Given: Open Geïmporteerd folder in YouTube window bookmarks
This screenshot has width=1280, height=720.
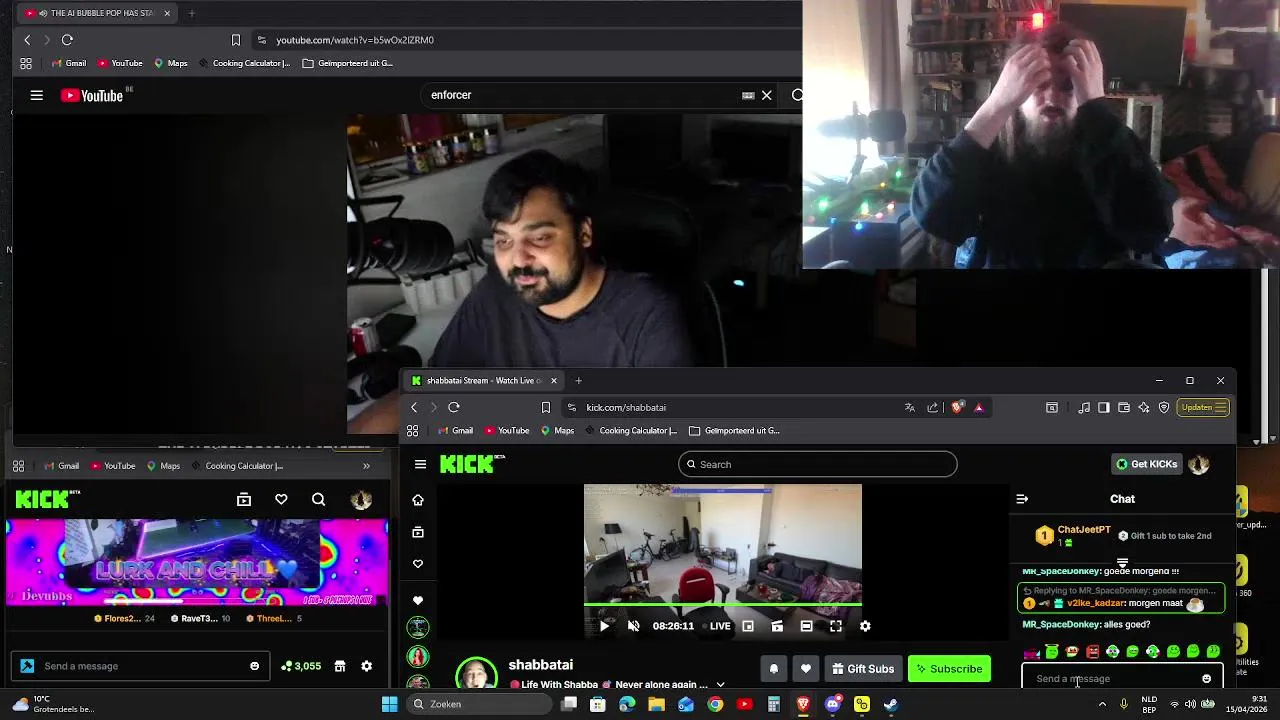Looking at the screenshot, I should (x=348, y=63).
